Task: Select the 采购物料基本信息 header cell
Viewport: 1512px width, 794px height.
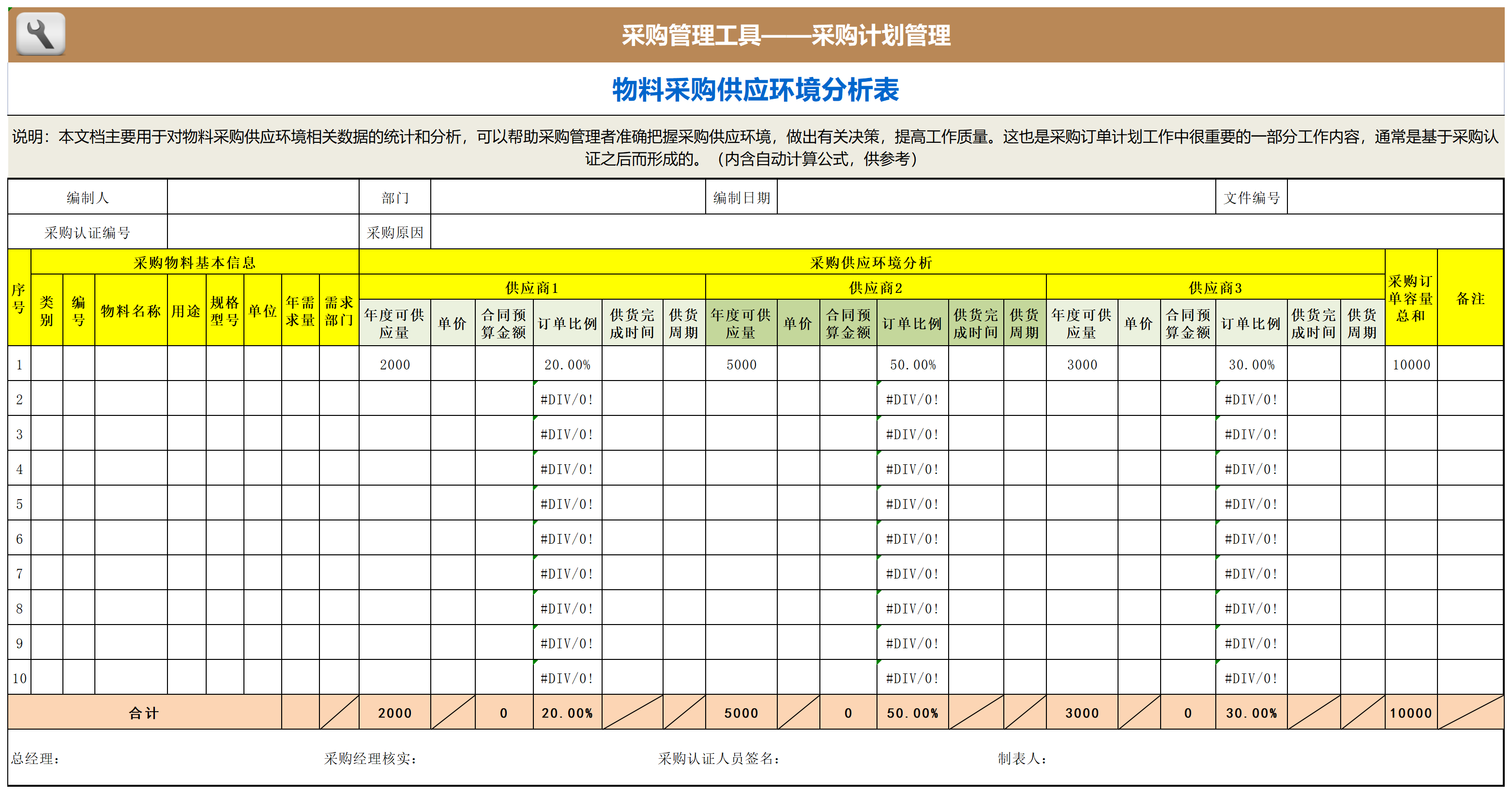Action: (x=195, y=262)
